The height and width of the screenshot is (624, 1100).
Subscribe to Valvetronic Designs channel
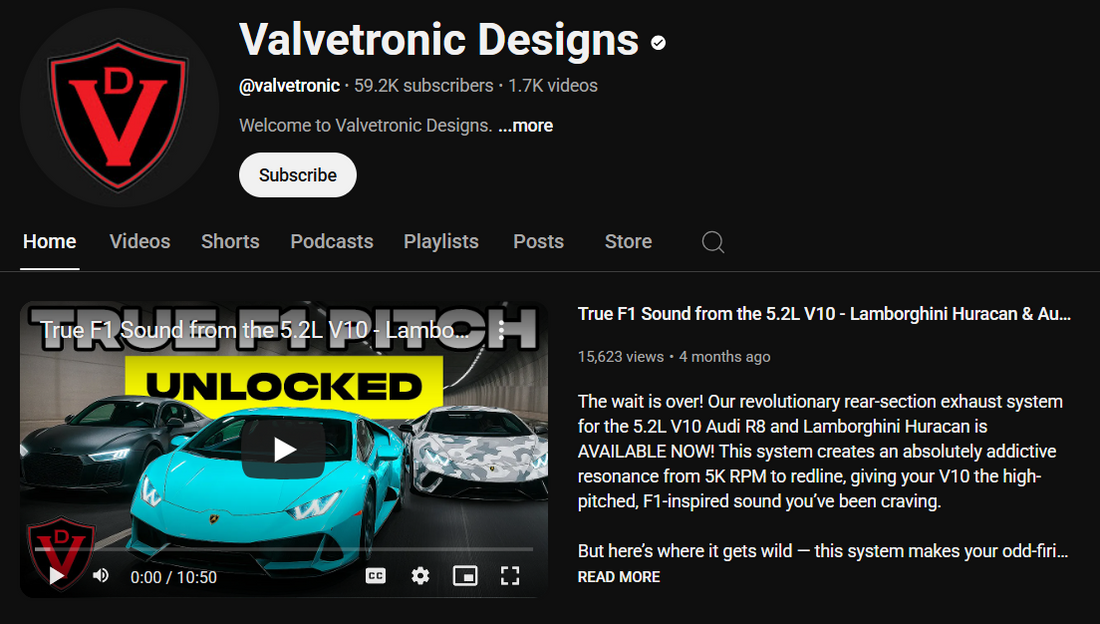tap(297, 175)
